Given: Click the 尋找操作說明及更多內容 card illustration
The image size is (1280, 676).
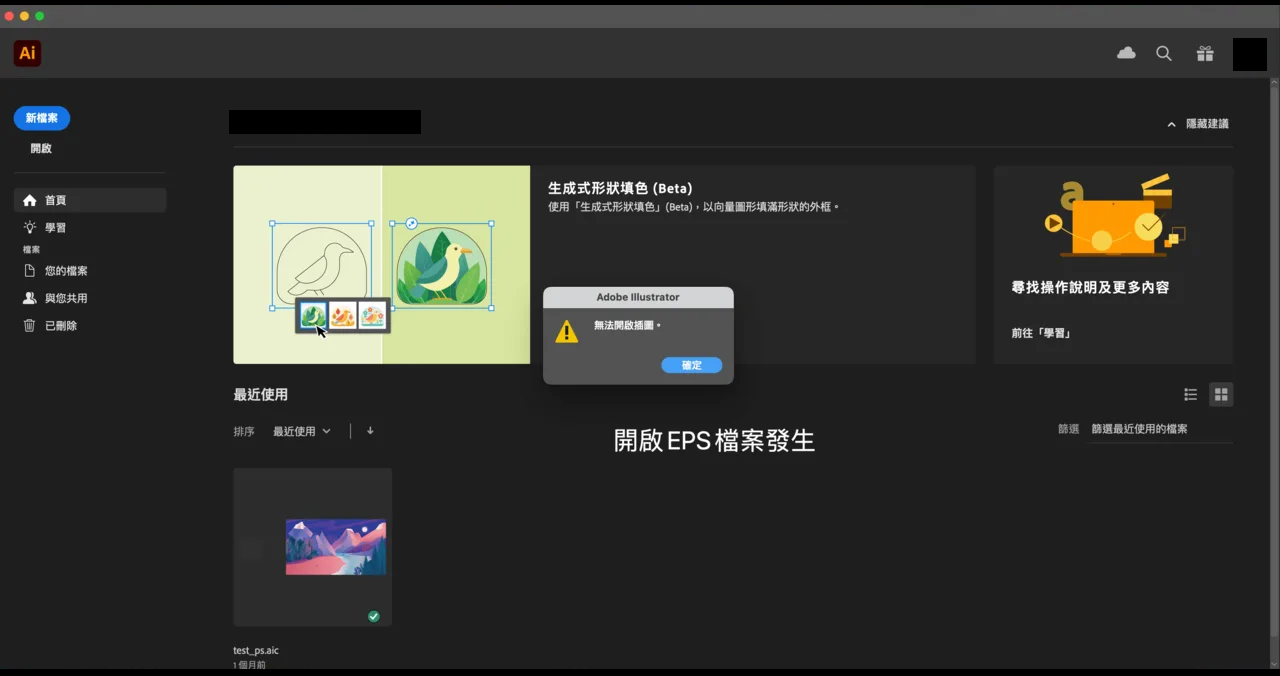Looking at the screenshot, I should [1113, 216].
